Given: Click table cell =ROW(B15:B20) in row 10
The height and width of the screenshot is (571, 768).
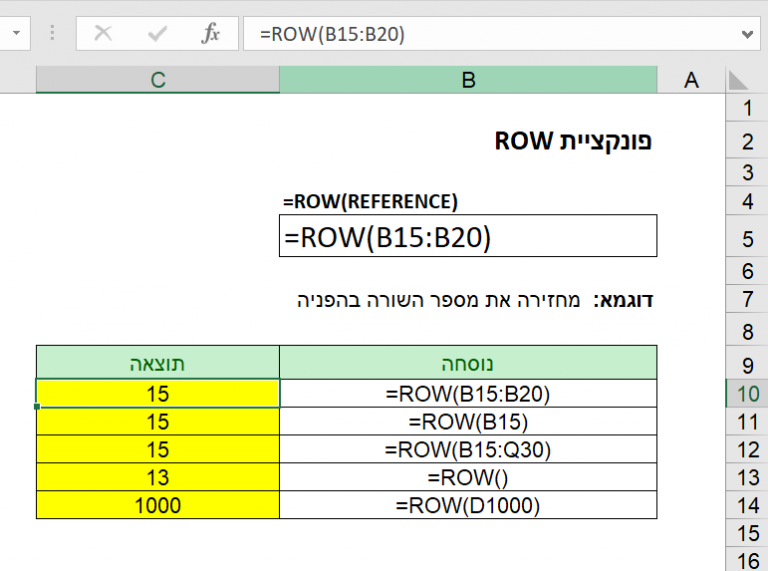Looking at the screenshot, I should pos(468,394).
